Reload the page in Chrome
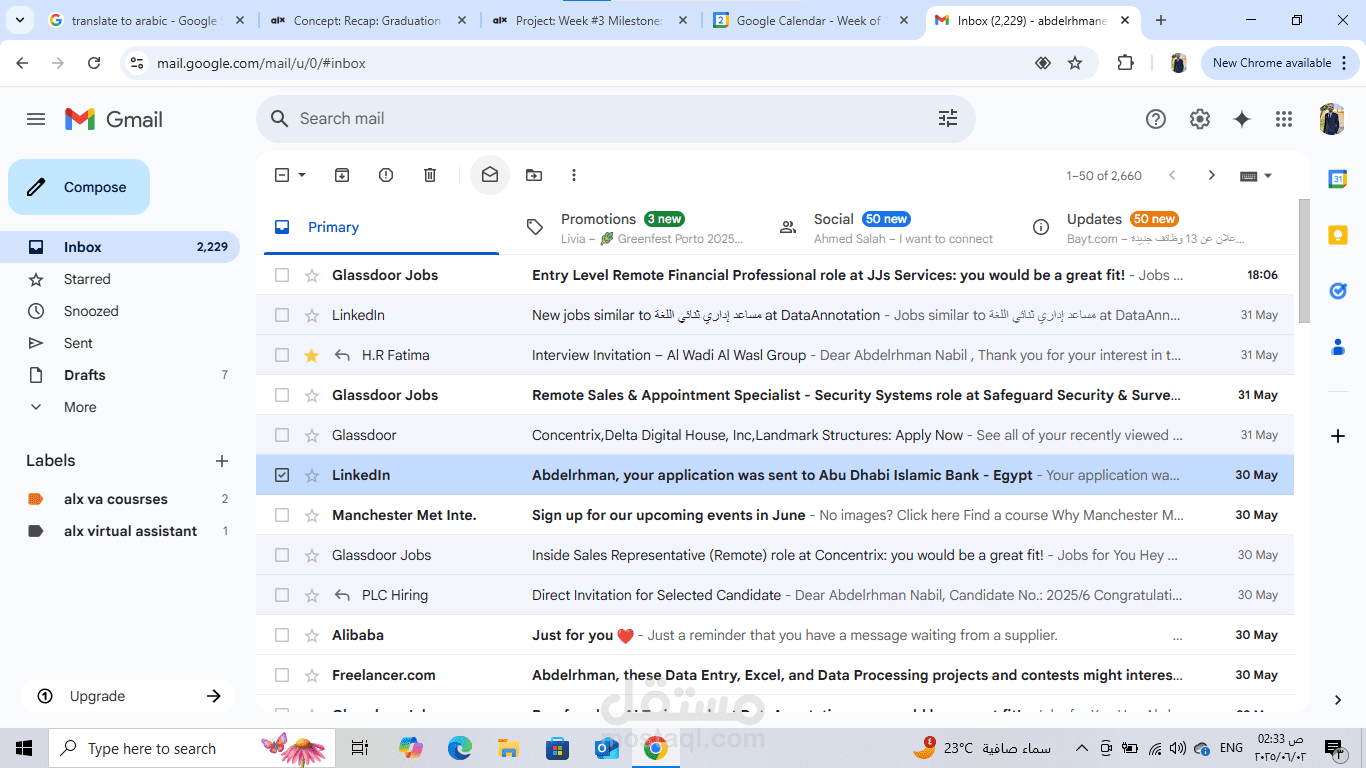The width and height of the screenshot is (1366, 768). point(94,63)
